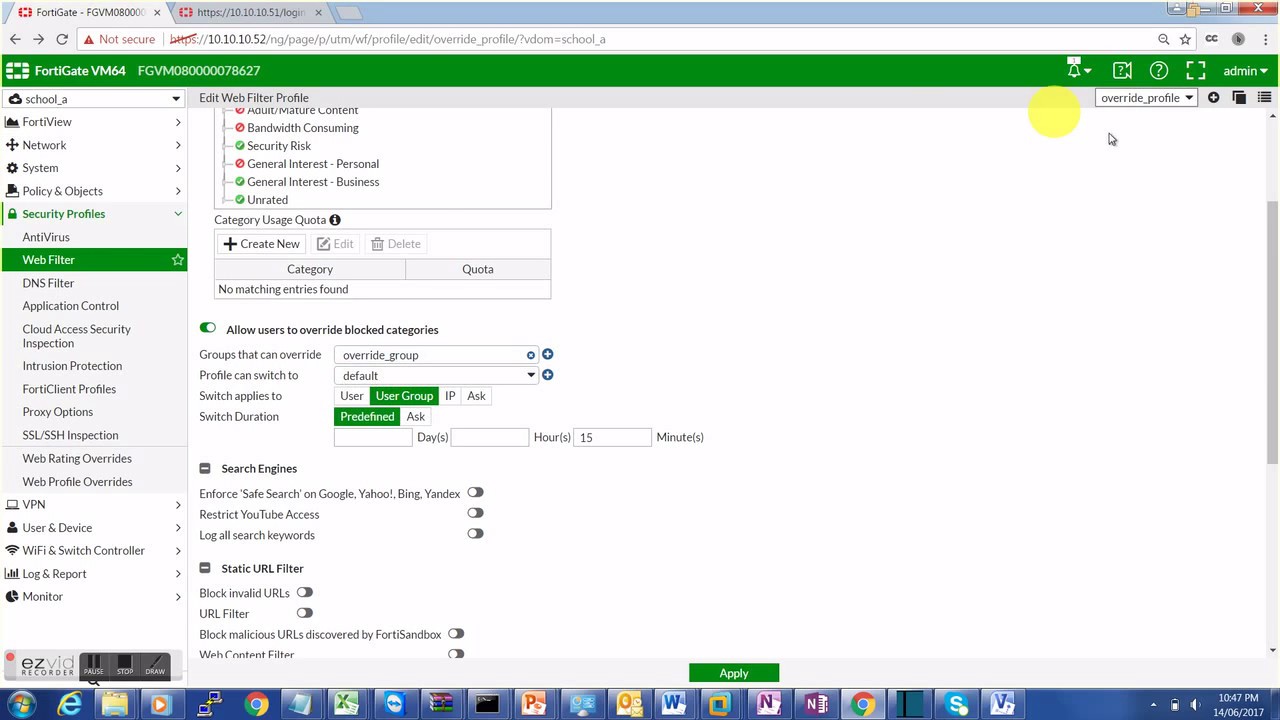The image size is (1280, 720).
Task: Go back in browser
Action: pyautogui.click(x=14, y=39)
